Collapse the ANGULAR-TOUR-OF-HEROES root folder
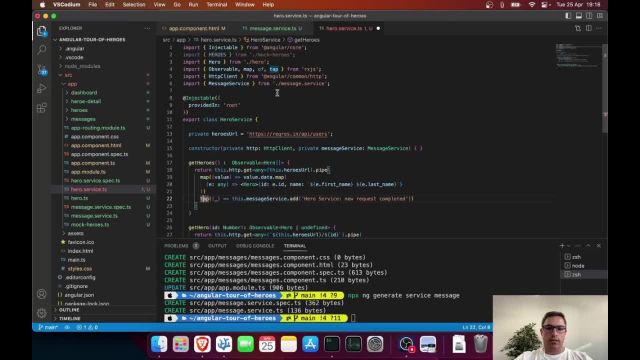 point(92,40)
